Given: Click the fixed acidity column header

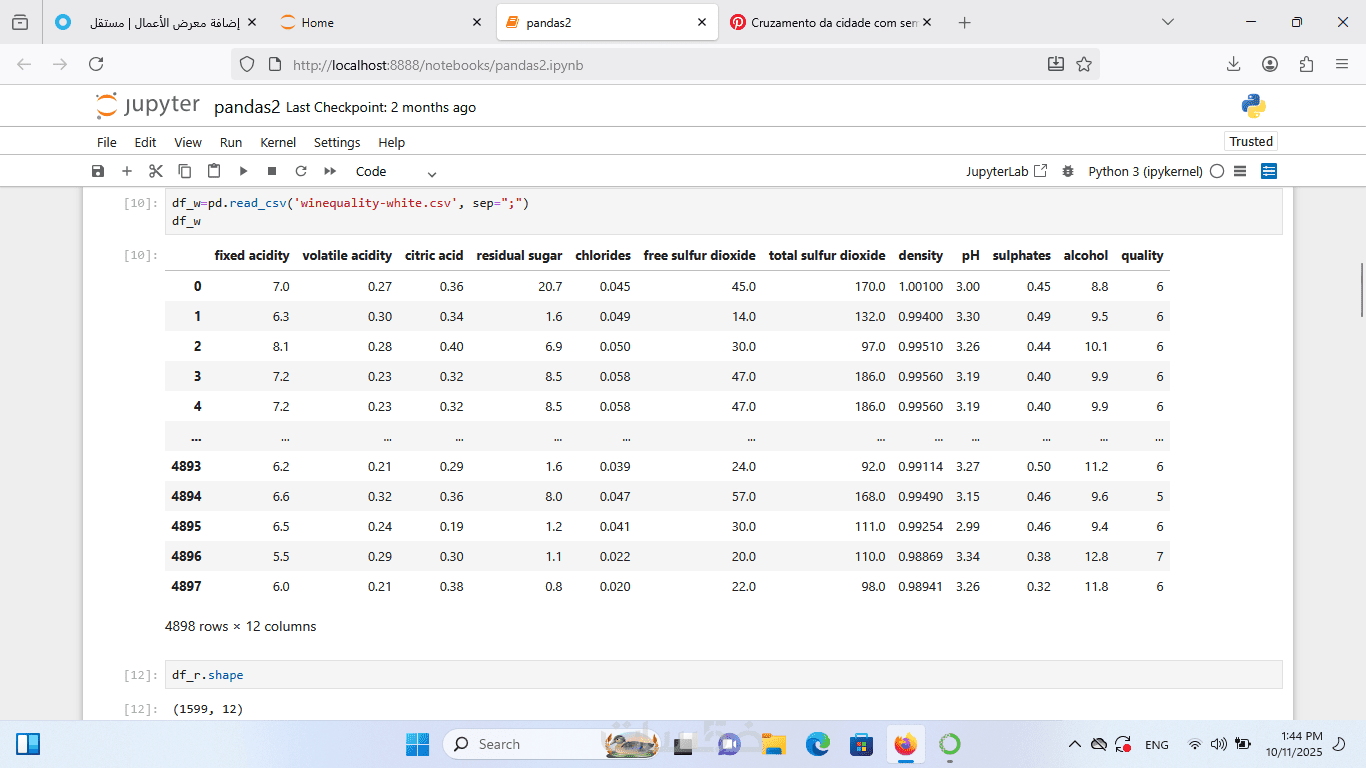Looking at the screenshot, I should click(x=252, y=255).
